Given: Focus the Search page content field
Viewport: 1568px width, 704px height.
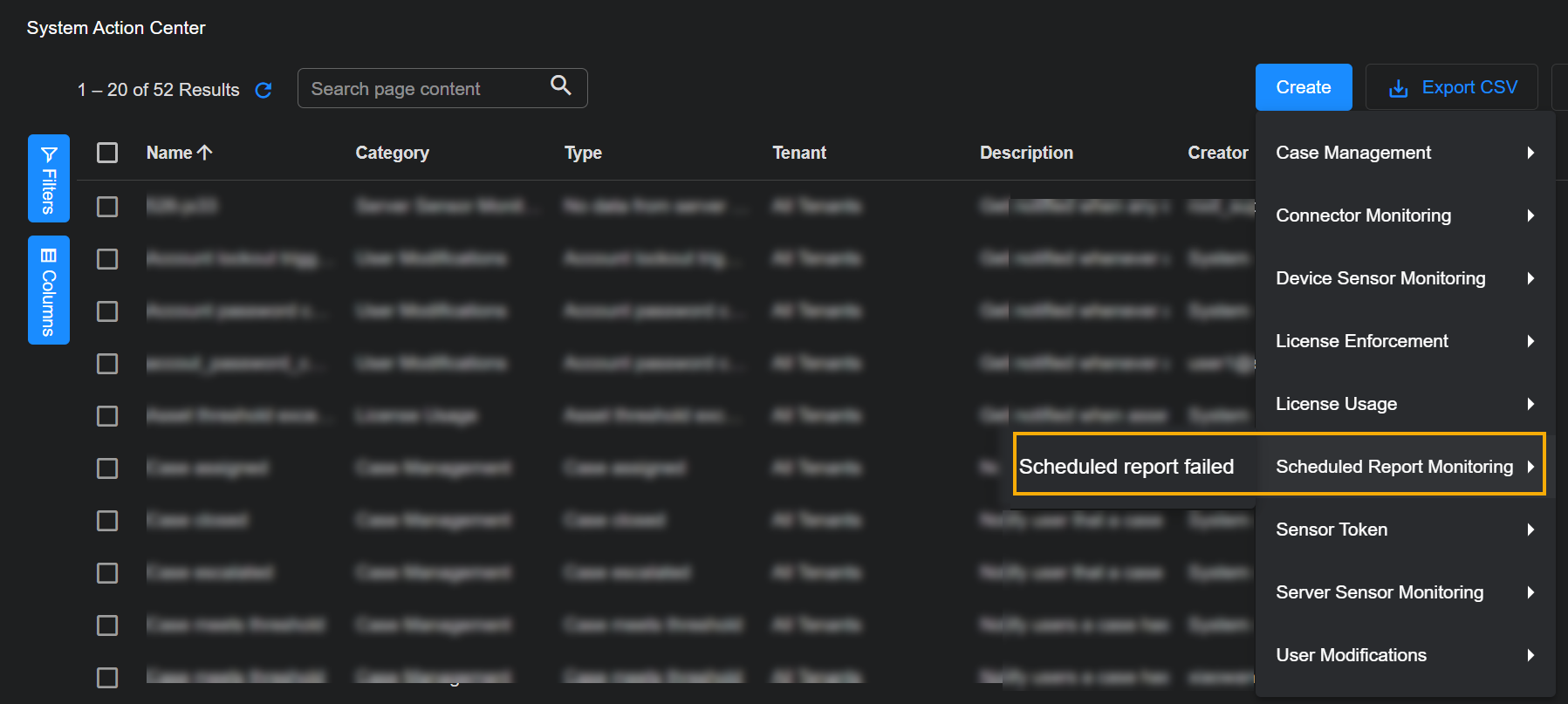Looking at the screenshot, I should point(423,89).
